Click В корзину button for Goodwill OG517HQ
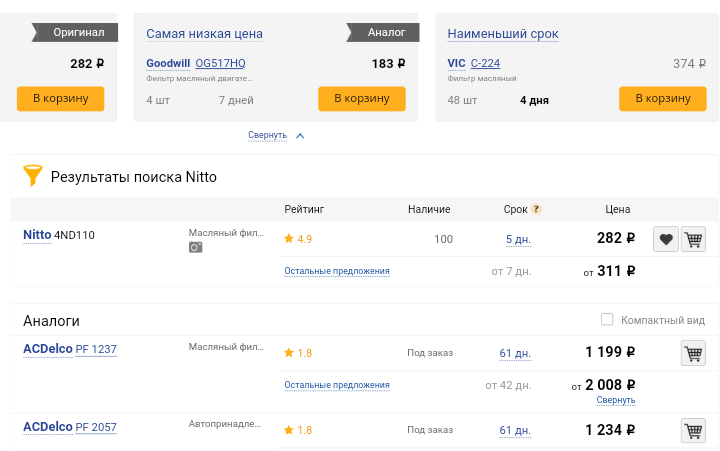Screen dimensions: 720x451 [362, 99]
